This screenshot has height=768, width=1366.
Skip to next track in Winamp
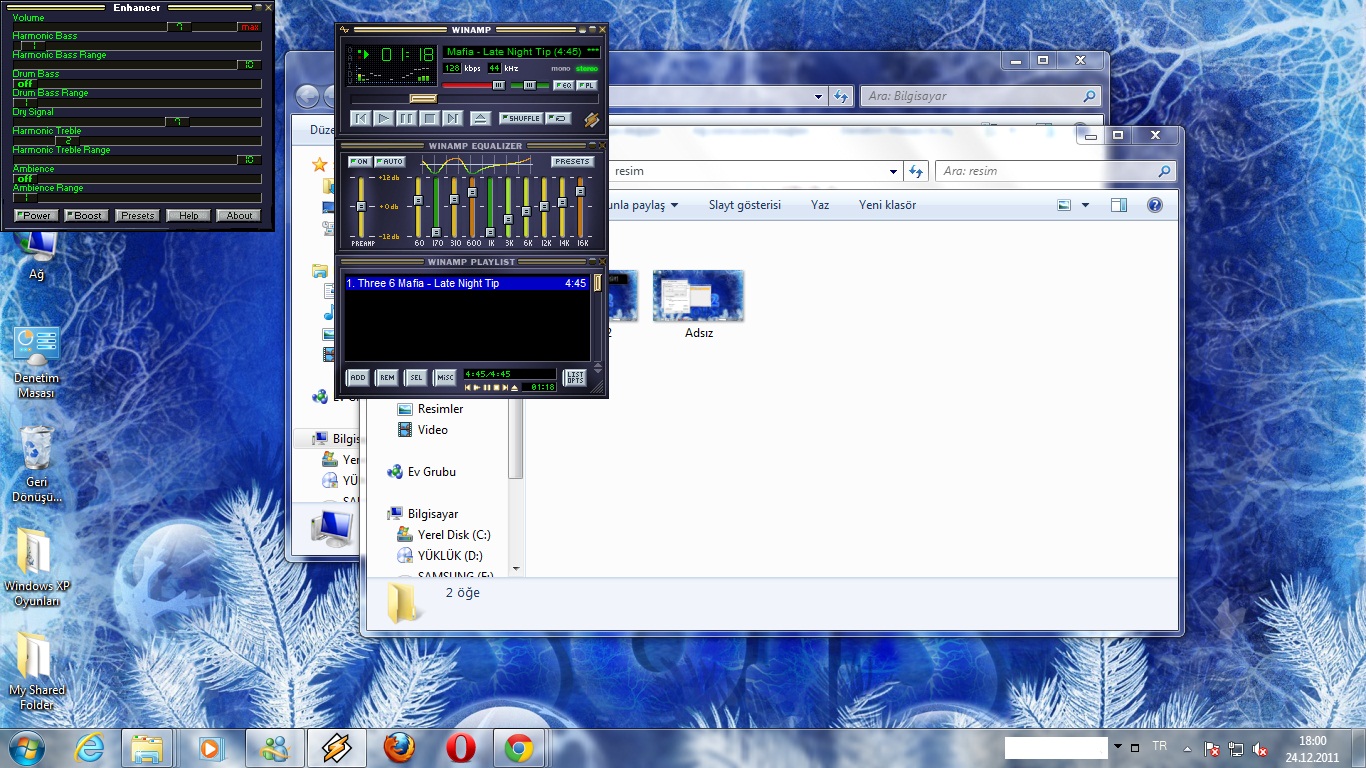click(x=452, y=118)
